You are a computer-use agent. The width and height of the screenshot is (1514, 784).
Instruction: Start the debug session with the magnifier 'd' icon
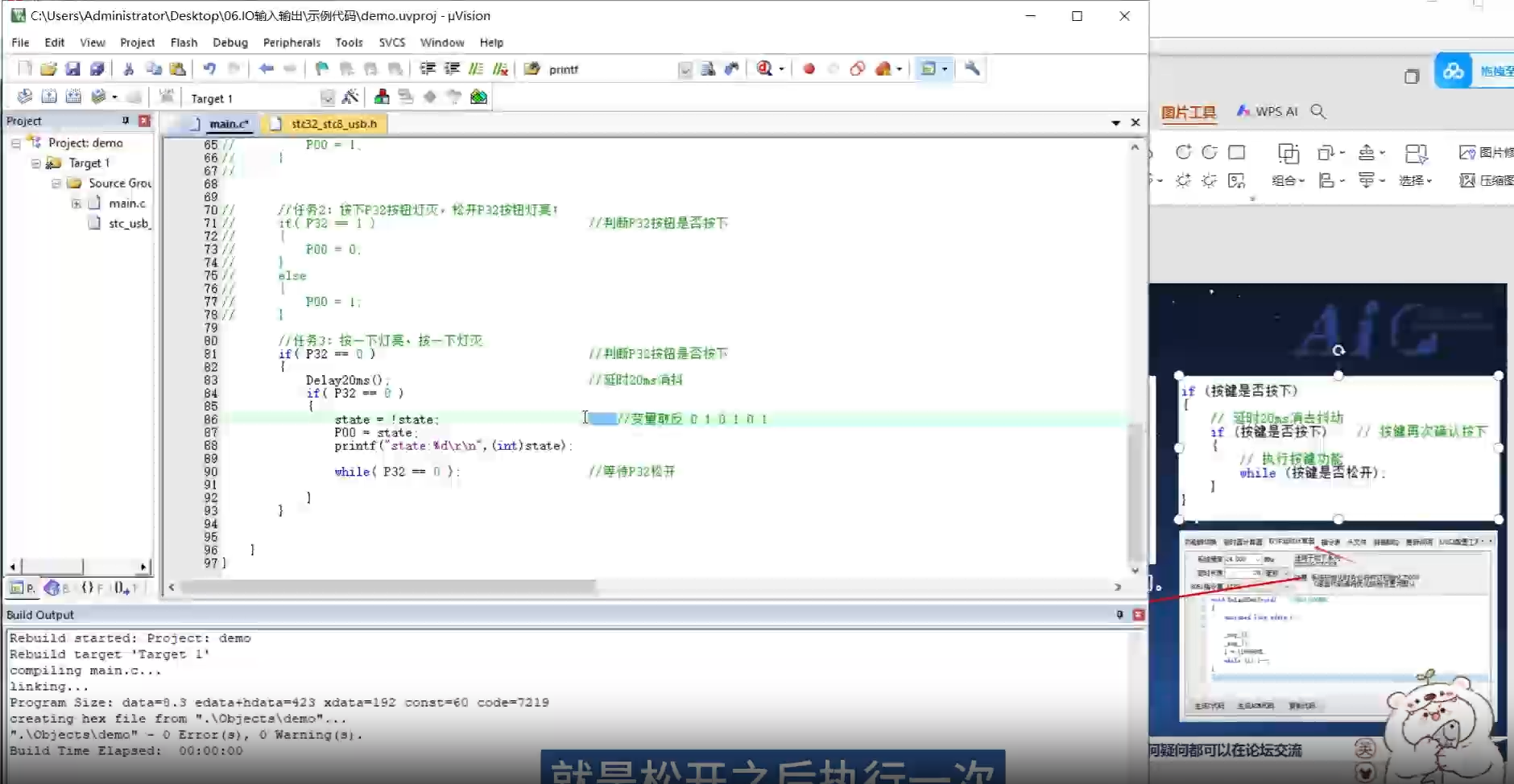pyautogui.click(x=764, y=69)
